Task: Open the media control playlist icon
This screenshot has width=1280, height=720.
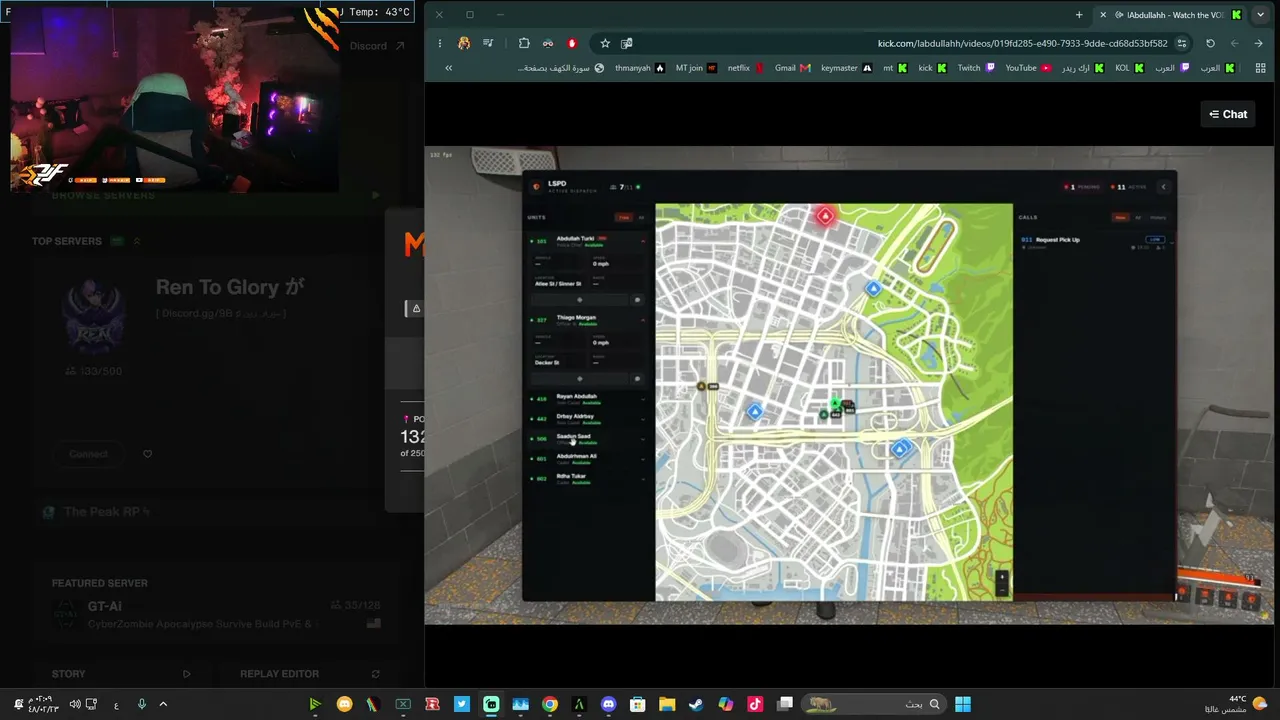Action: coord(488,43)
